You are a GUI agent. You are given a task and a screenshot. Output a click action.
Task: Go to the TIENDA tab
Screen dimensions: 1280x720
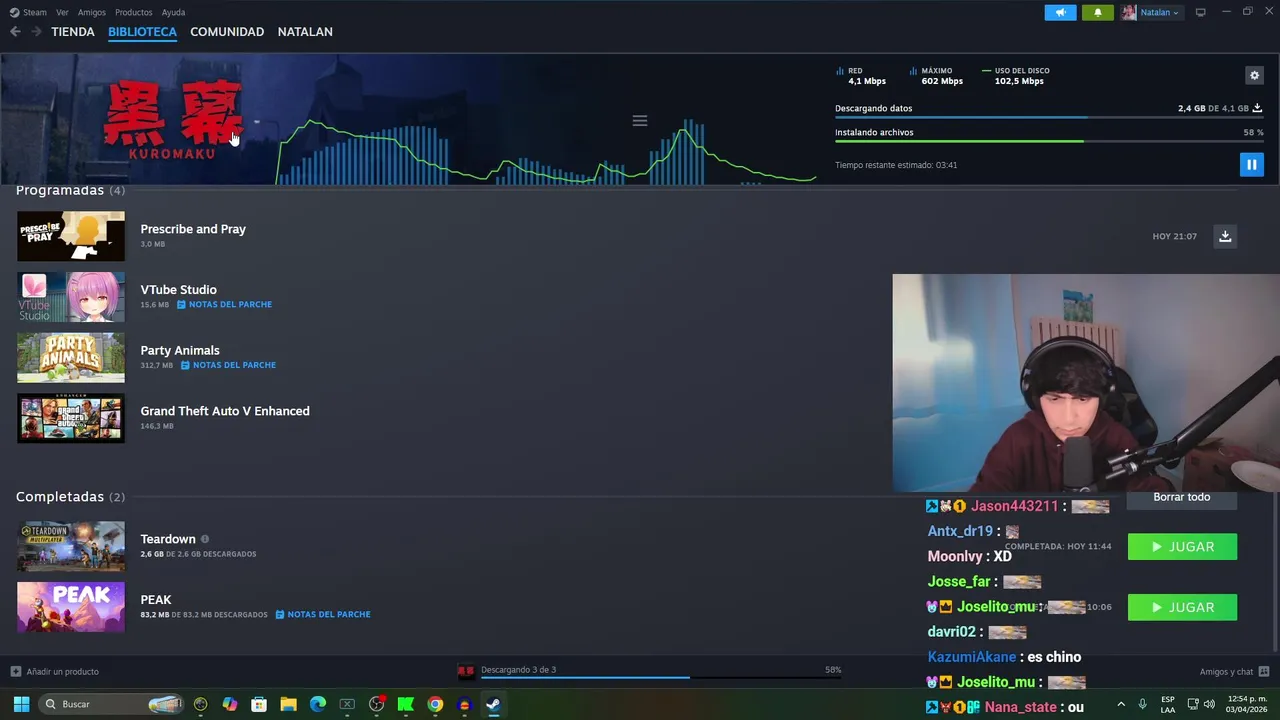coord(73,32)
